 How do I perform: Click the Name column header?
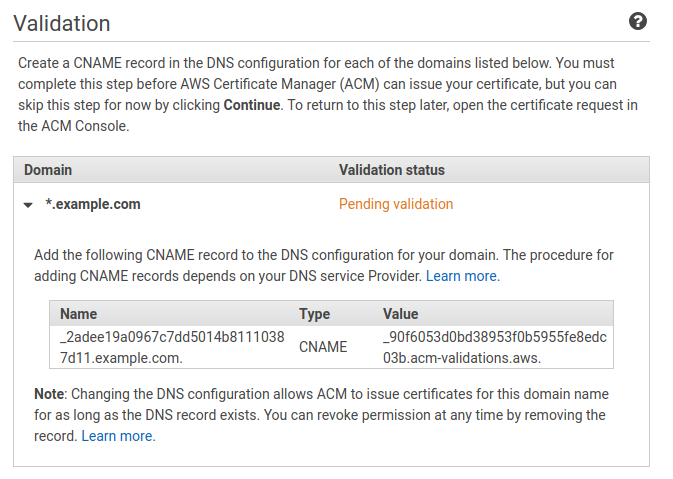click(79, 314)
